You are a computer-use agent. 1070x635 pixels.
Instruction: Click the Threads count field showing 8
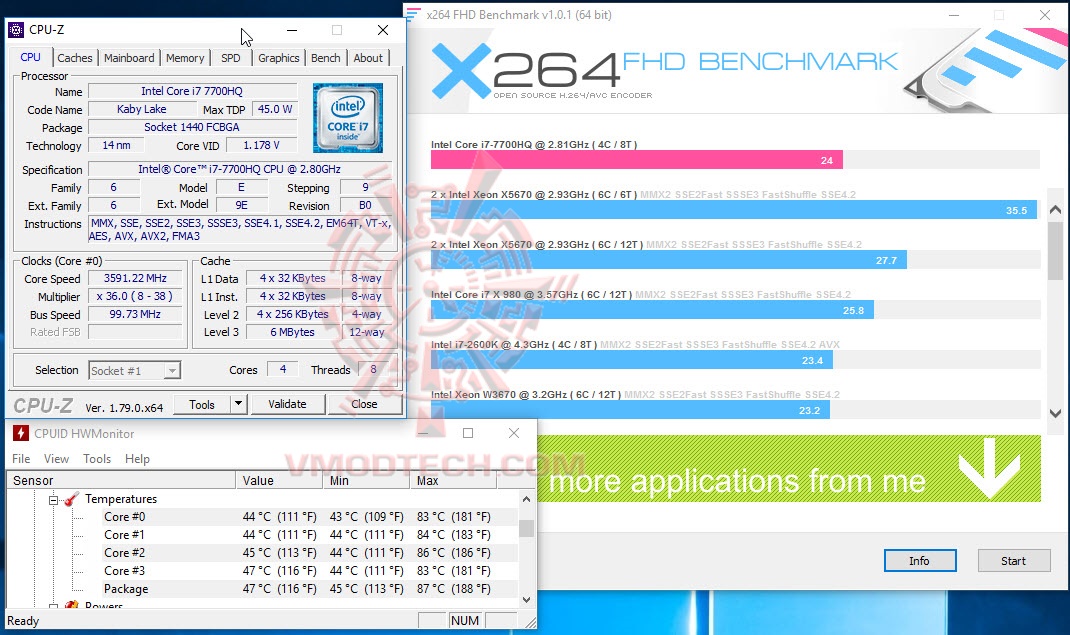(x=373, y=370)
